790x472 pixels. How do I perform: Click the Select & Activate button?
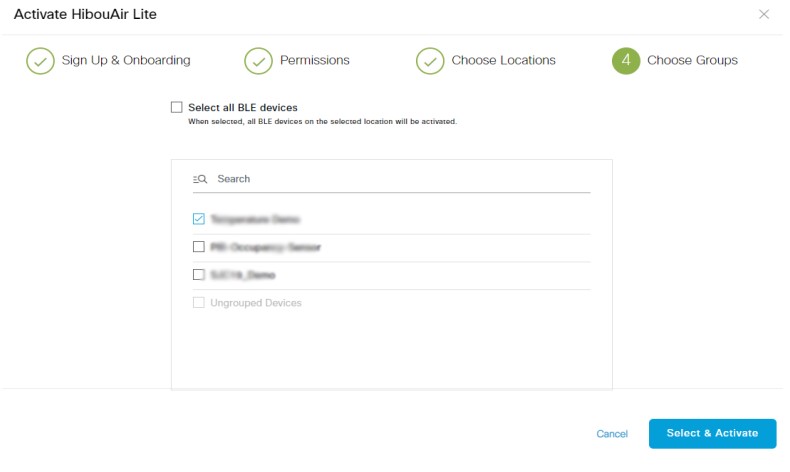click(712, 434)
